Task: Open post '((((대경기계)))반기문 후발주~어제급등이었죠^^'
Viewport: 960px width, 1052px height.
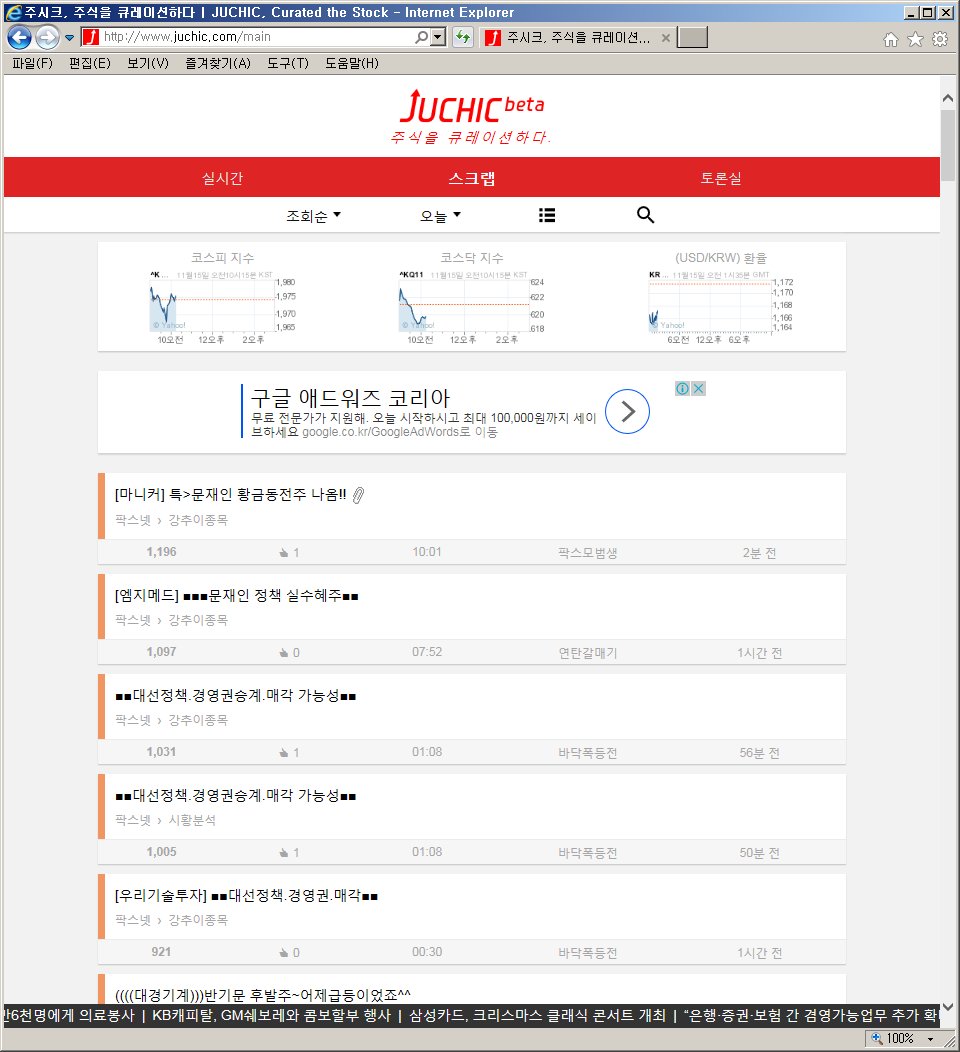Action: pos(262,994)
